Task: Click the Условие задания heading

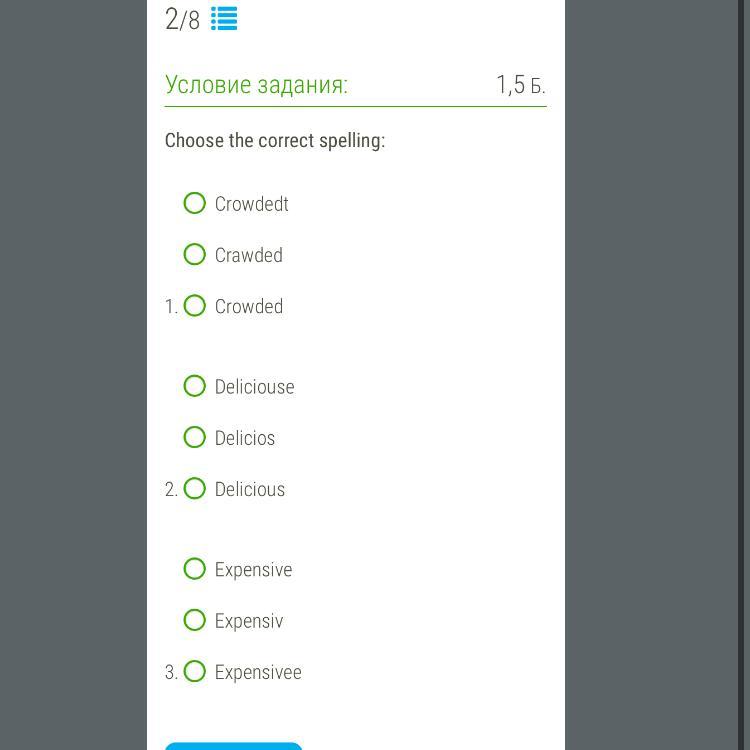Action: pos(256,85)
